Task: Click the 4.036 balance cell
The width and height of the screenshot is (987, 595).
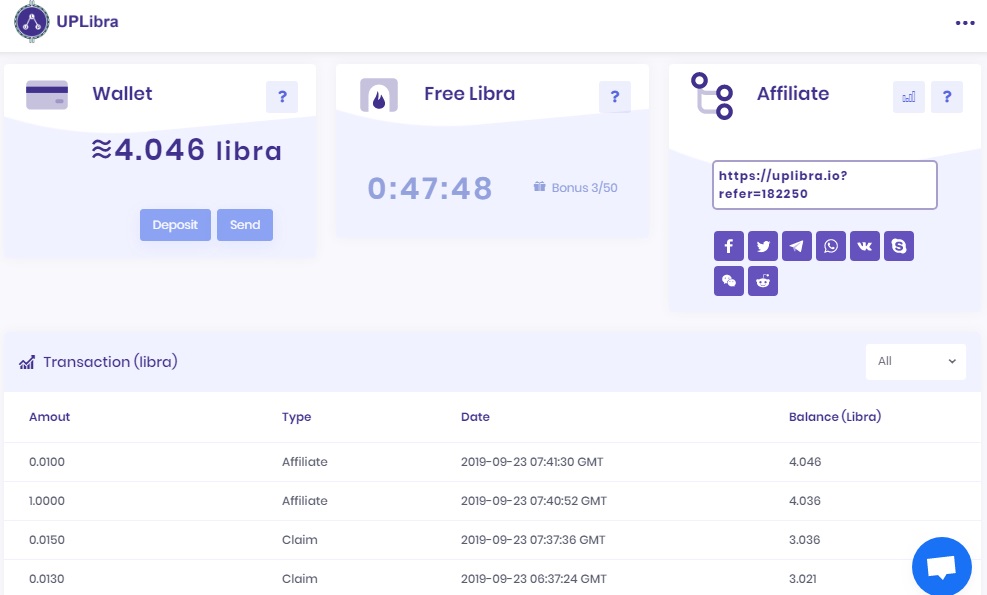Action: coord(805,501)
